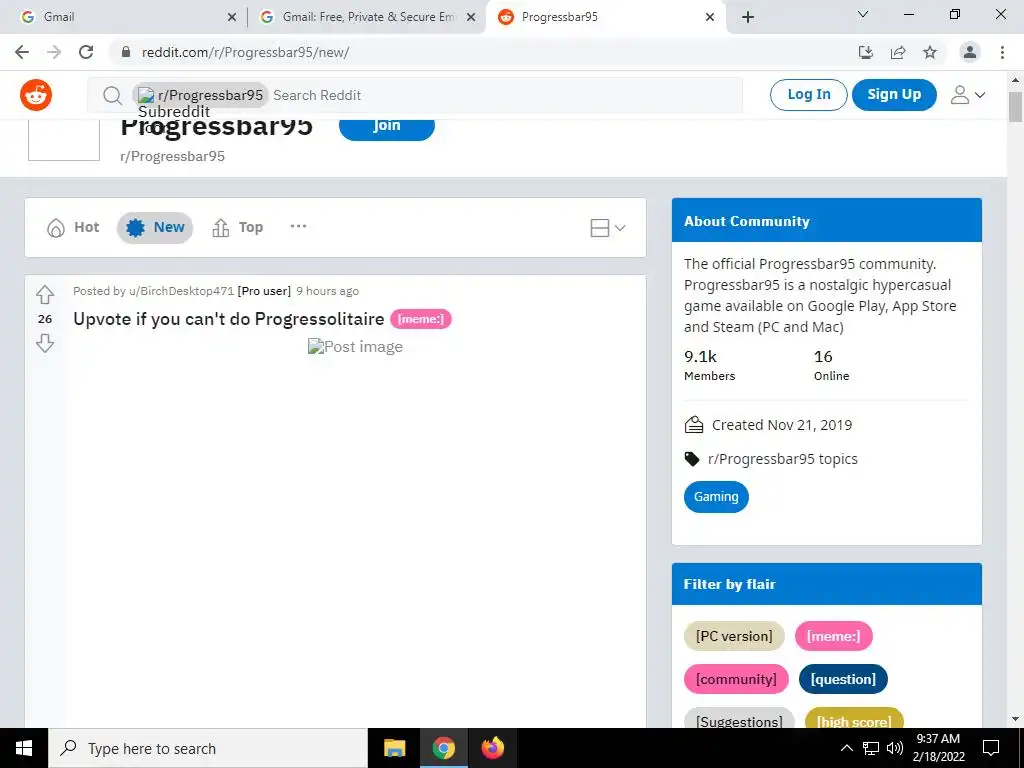Click the Reddit logo icon
Image resolution: width=1024 pixels, height=768 pixels.
coord(36,95)
